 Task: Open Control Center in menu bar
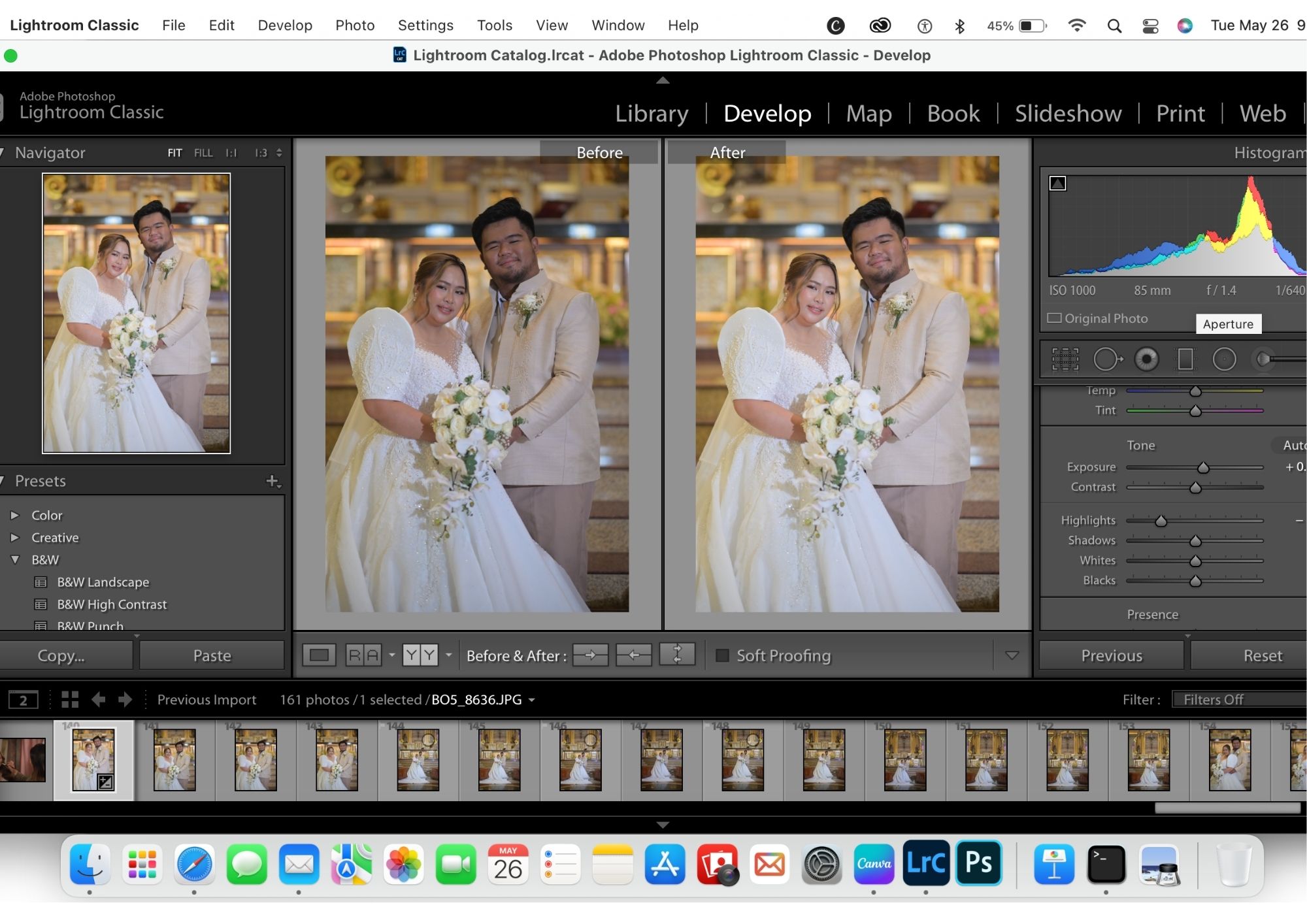point(1150,25)
